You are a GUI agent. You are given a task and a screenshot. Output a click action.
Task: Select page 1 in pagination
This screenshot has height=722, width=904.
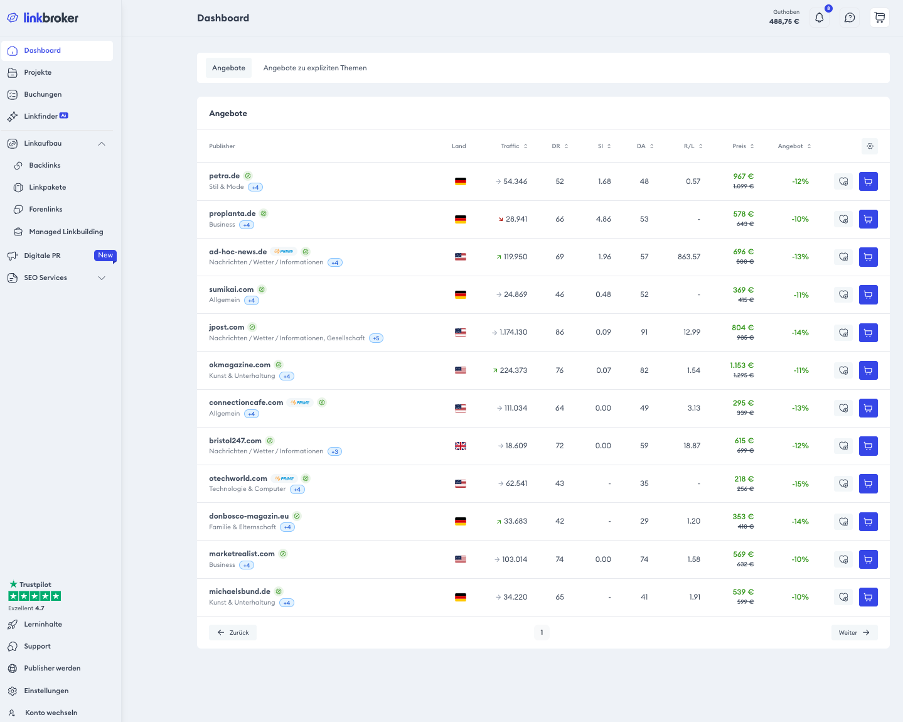click(x=541, y=633)
